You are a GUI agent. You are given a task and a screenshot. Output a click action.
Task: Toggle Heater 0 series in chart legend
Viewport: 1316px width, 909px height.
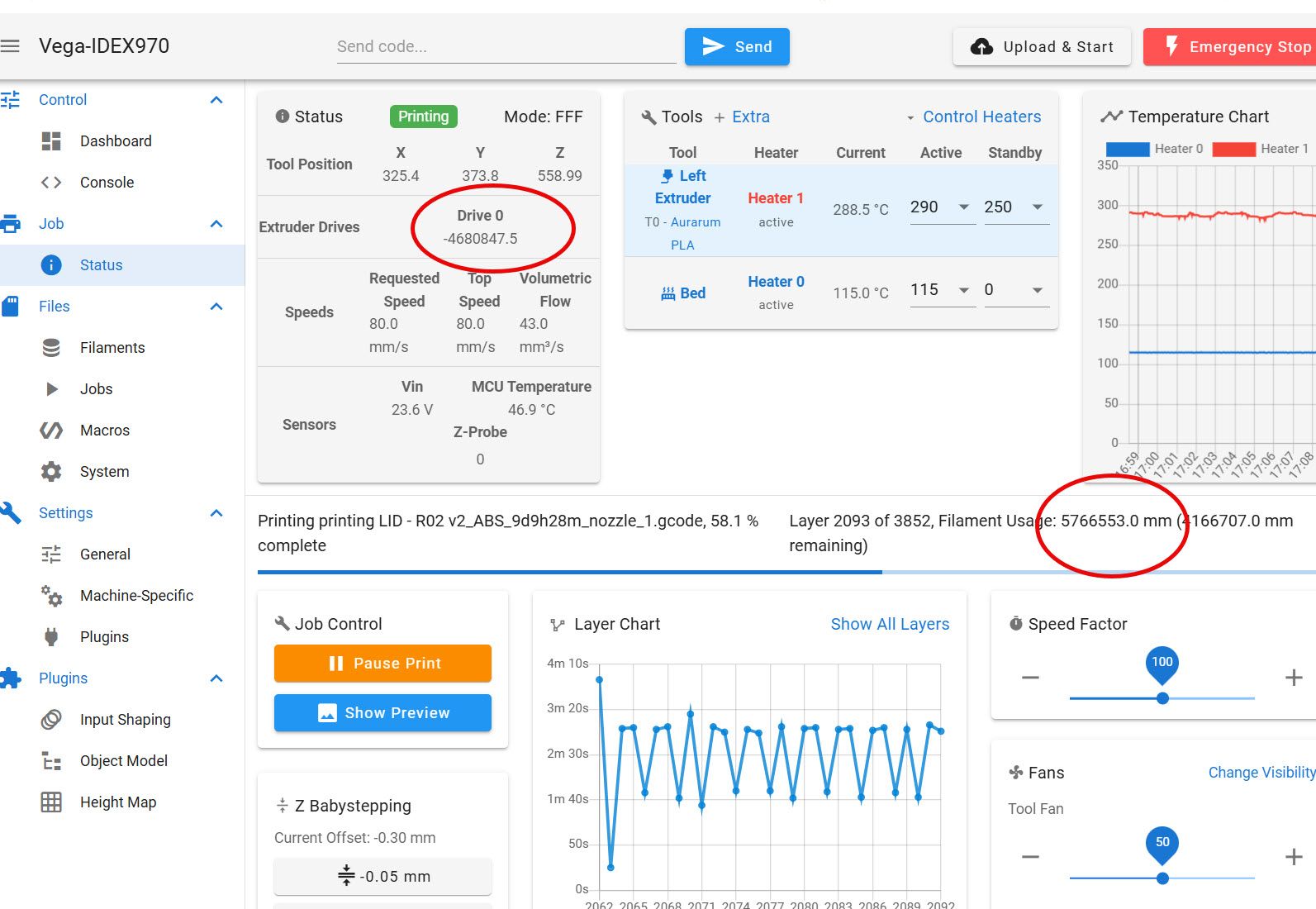coord(1155,149)
